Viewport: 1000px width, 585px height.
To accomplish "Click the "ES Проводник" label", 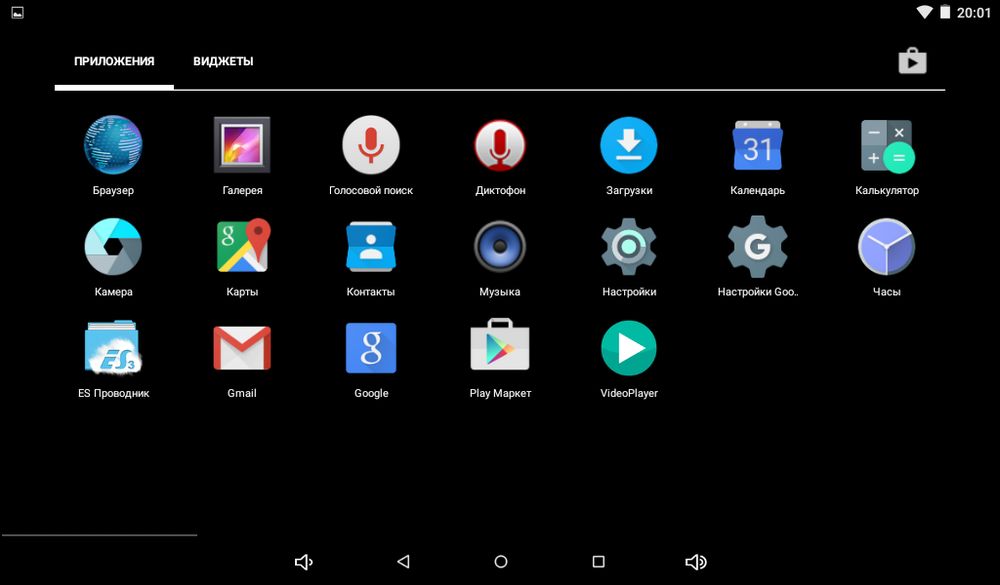I will point(114,393).
